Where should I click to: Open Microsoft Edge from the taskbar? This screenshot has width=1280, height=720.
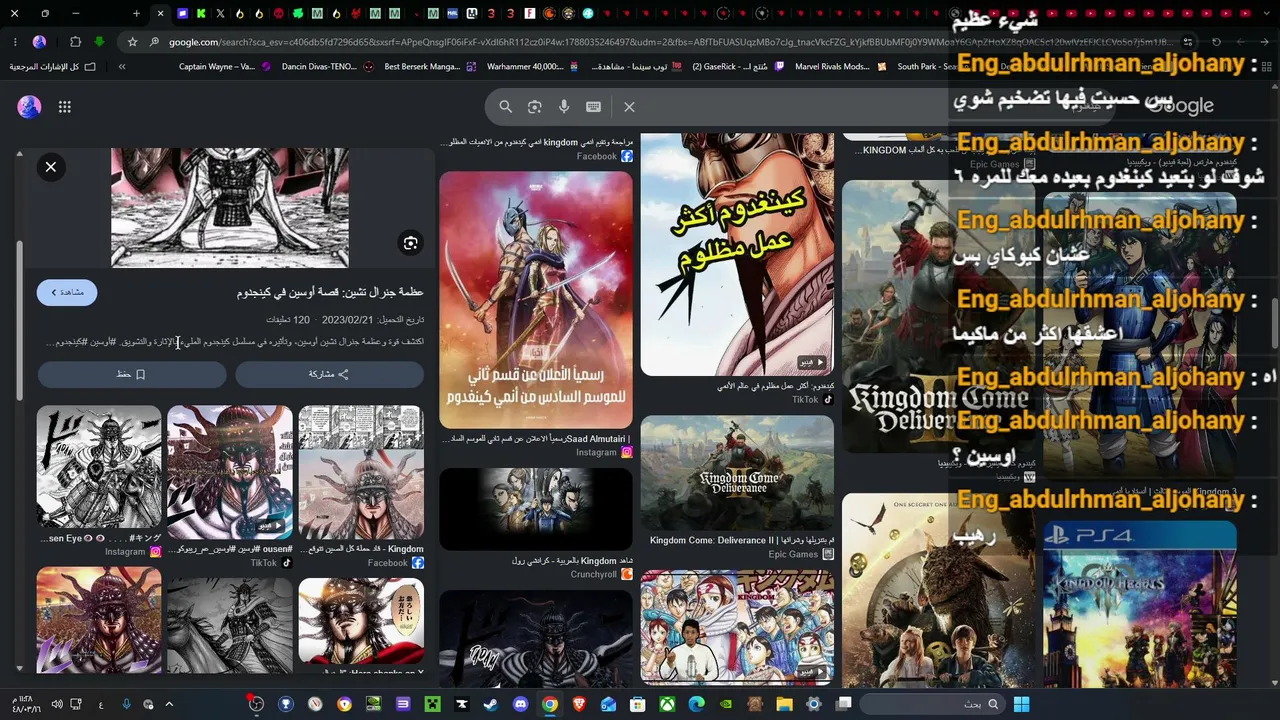(696, 704)
